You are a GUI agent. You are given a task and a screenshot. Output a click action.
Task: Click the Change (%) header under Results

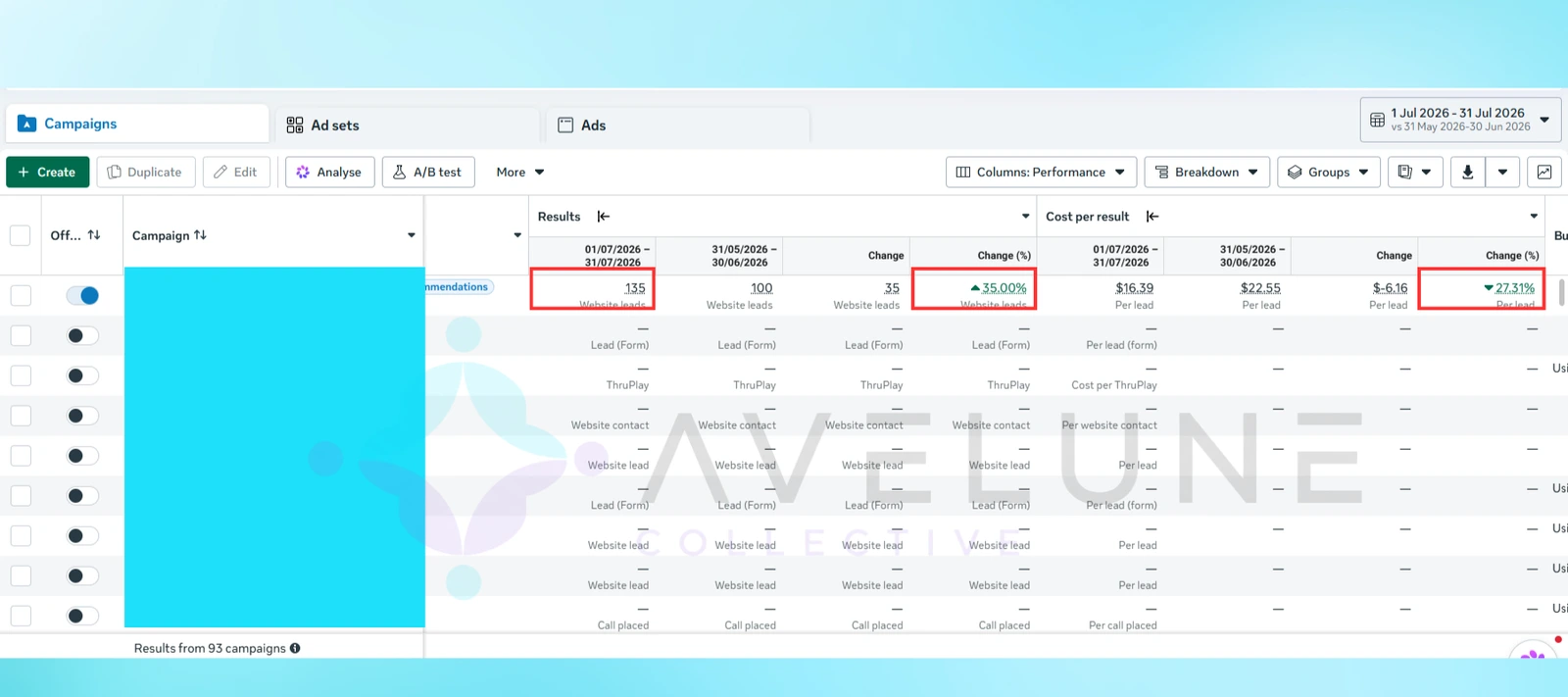pyautogui.click(x=1004, y=255)
